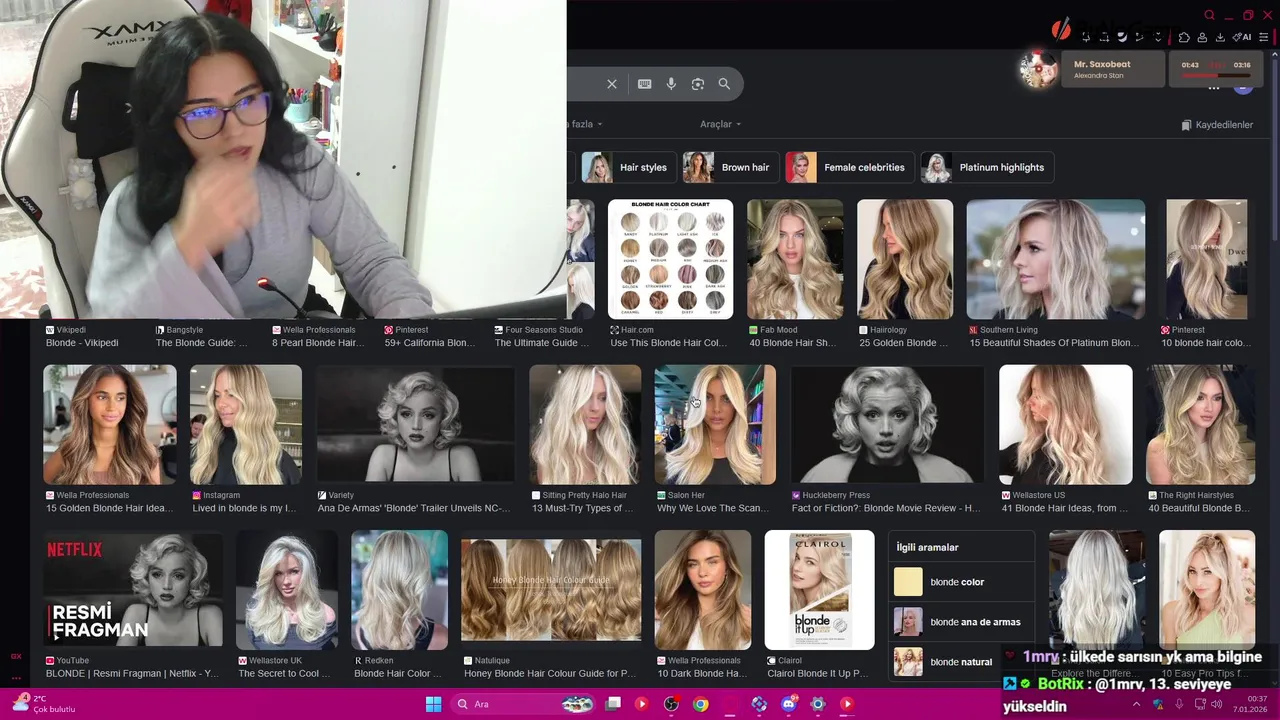The image size is (1280, 720).
Task: Expand the double-chevron toolbar icon
Action: (x=1158, y=37)
